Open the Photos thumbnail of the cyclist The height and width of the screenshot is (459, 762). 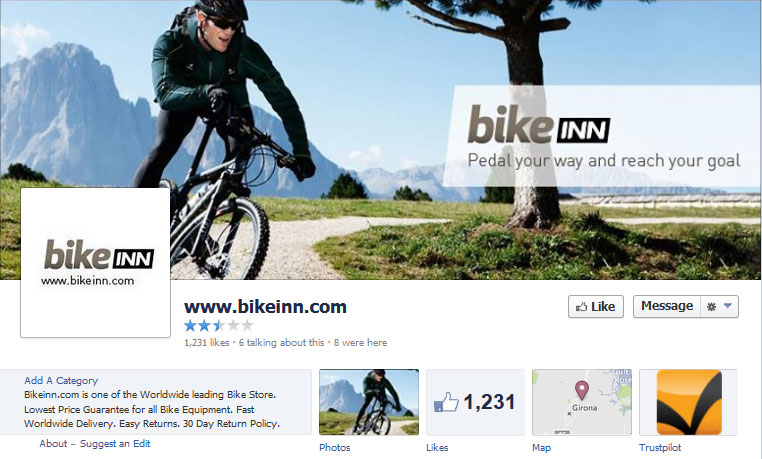tap(369, 402)
